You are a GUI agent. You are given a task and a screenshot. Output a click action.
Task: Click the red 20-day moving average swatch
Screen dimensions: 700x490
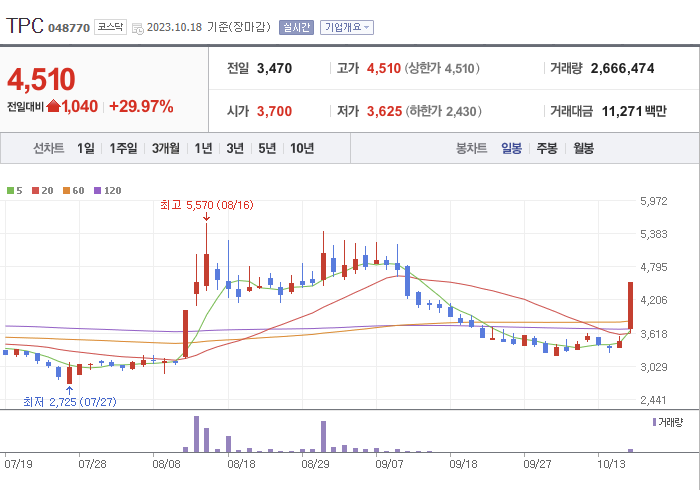pos(35,191)
